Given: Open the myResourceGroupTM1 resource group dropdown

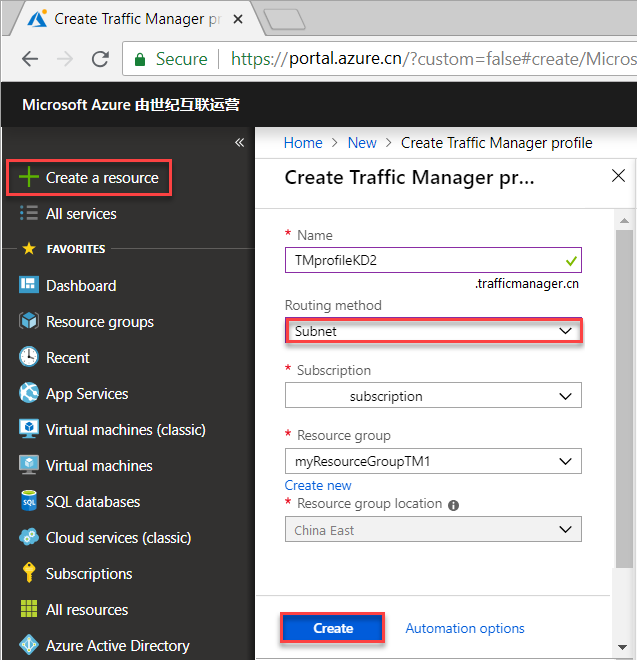Looking at the screenshot, I should point(433,461).
